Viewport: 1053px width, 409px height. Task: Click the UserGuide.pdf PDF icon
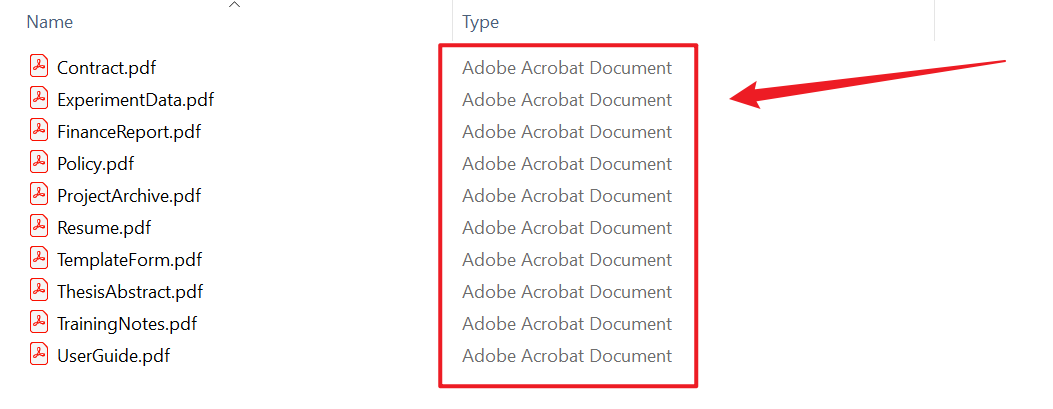pos(39,355)
